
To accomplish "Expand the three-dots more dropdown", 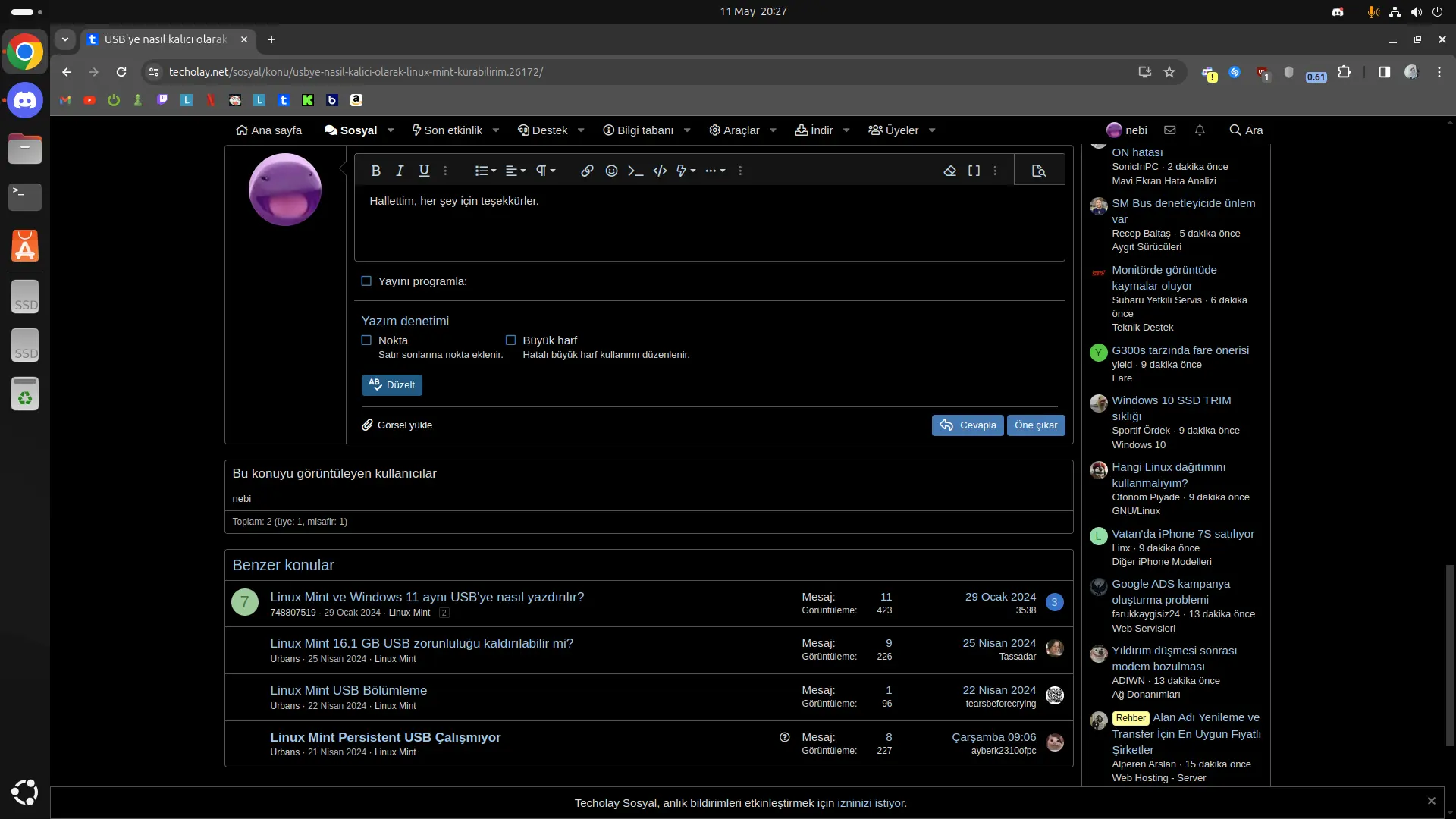I will click(715, 171).
